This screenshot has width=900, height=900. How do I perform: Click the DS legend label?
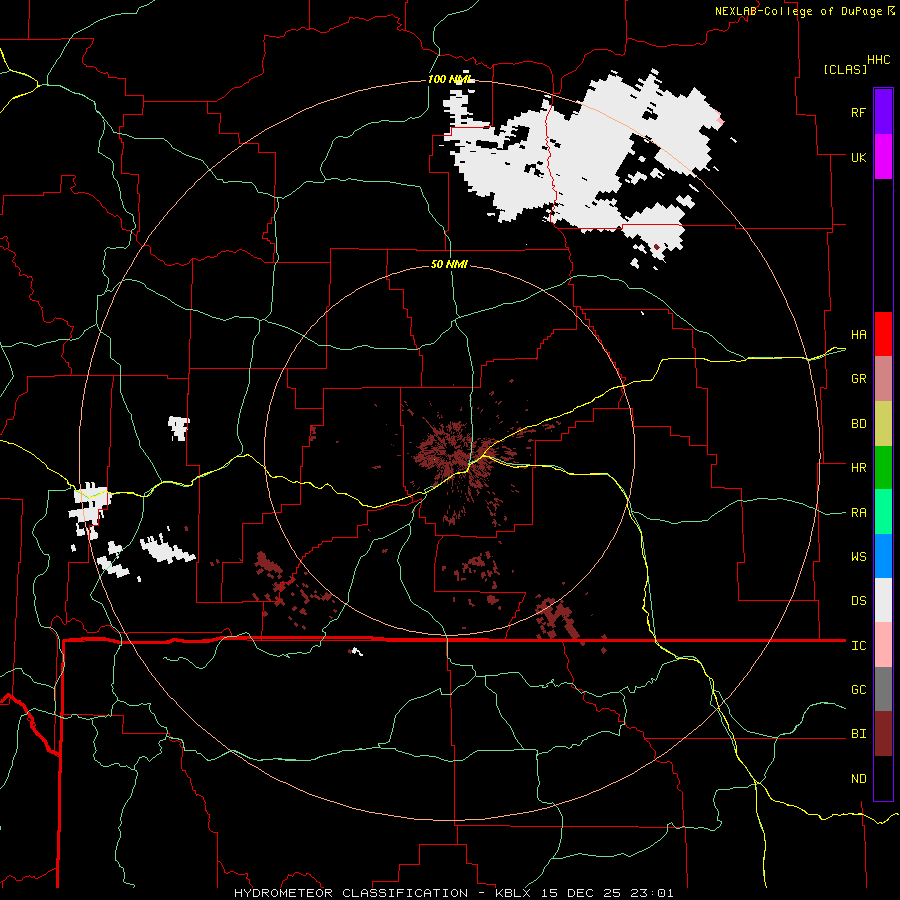tap(858, 601)
